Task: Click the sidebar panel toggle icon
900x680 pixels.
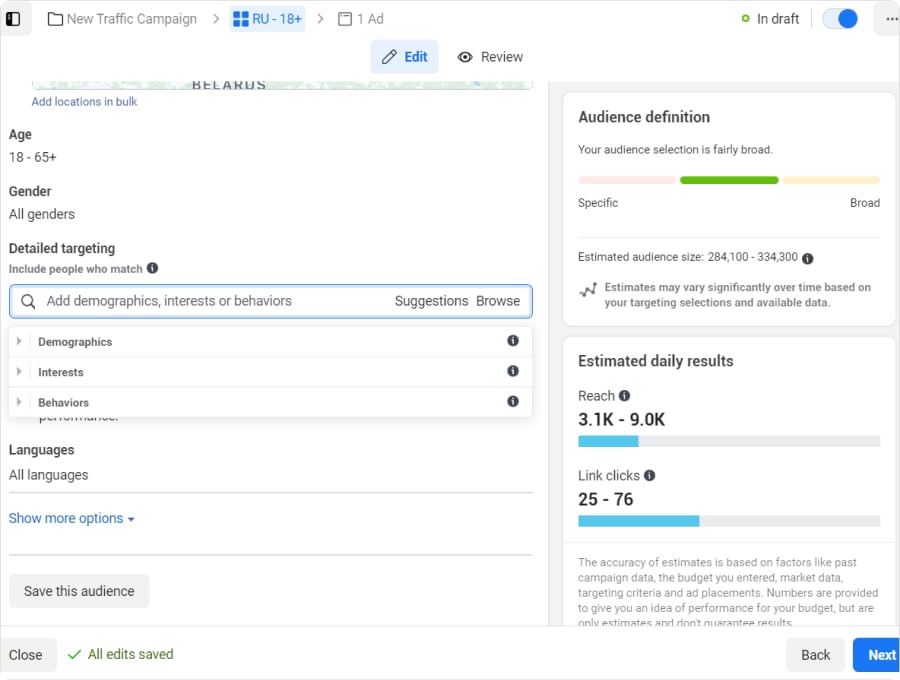Action: tap(13, 19)
